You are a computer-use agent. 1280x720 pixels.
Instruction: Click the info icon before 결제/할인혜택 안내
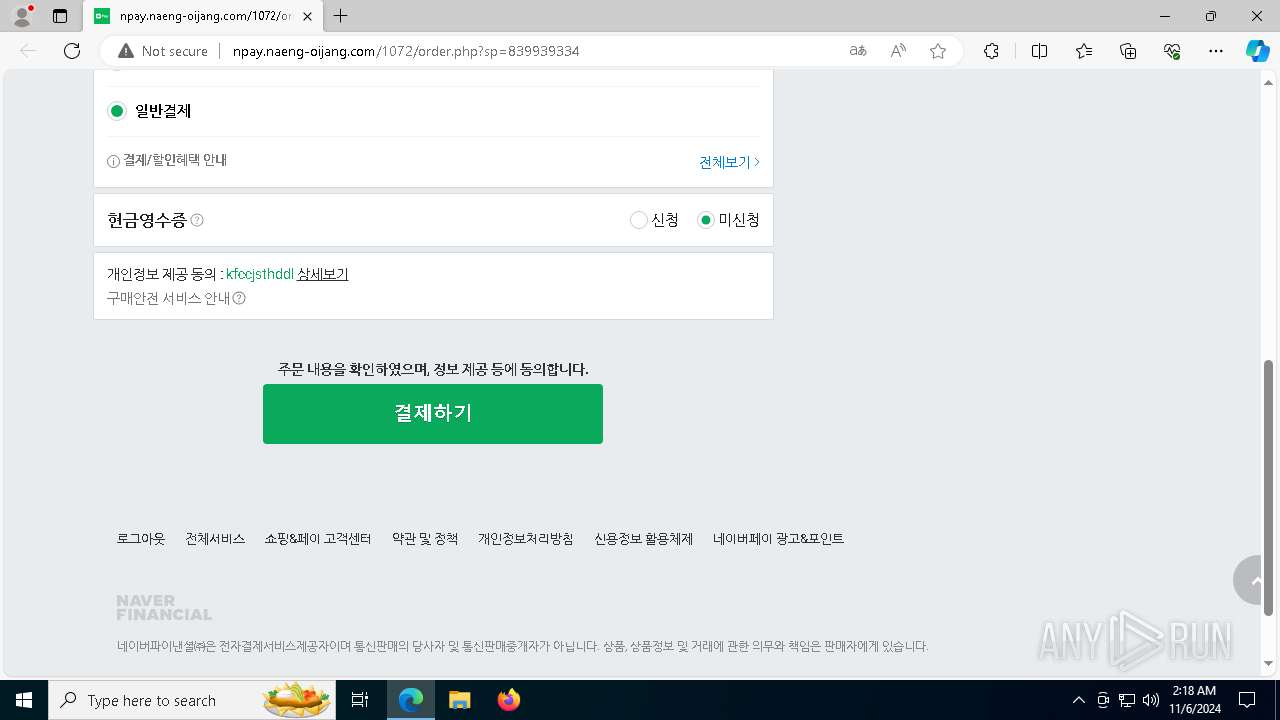[113, 161]
